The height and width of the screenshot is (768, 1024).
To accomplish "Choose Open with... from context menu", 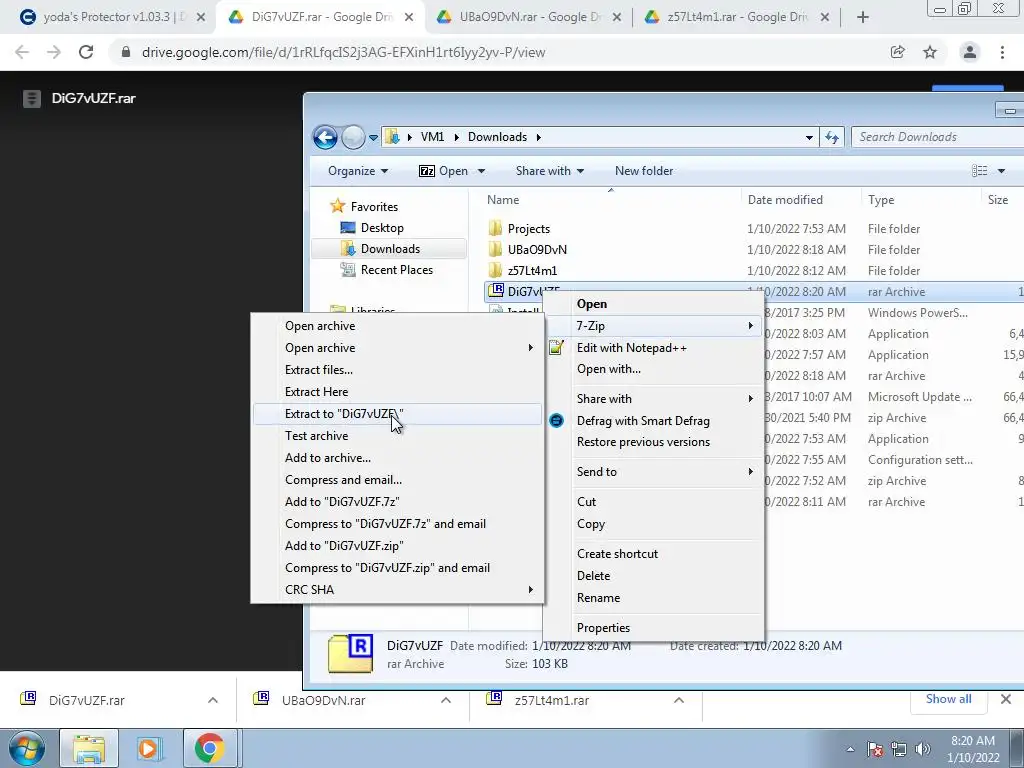I will tap(654, 368).
